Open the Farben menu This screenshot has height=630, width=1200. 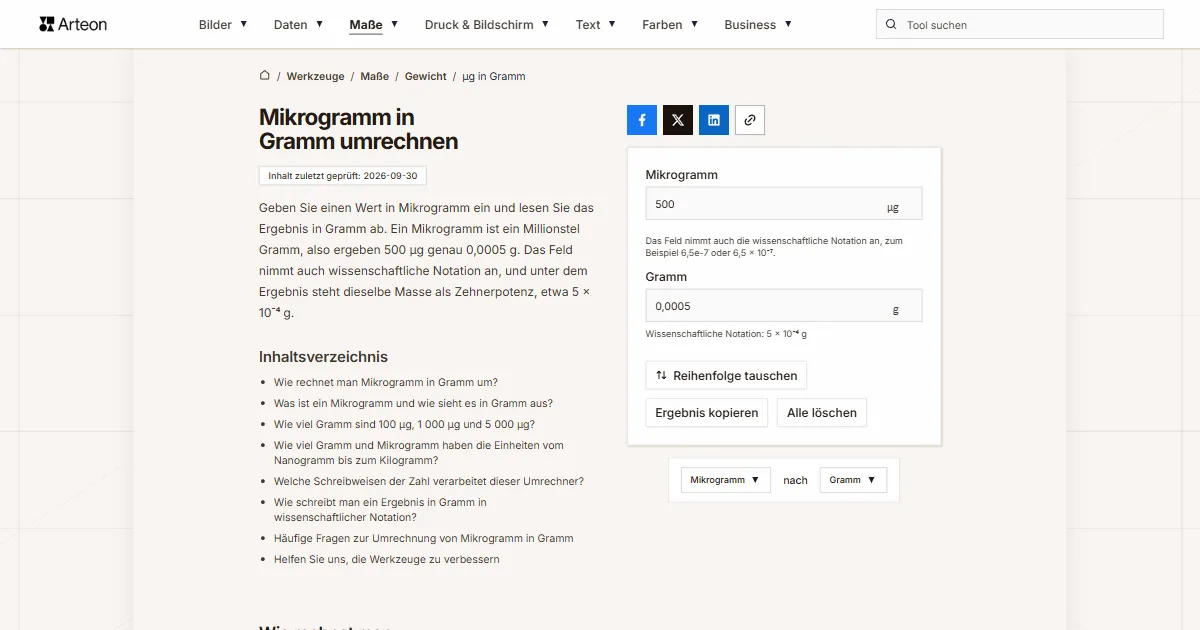[670, 25]
